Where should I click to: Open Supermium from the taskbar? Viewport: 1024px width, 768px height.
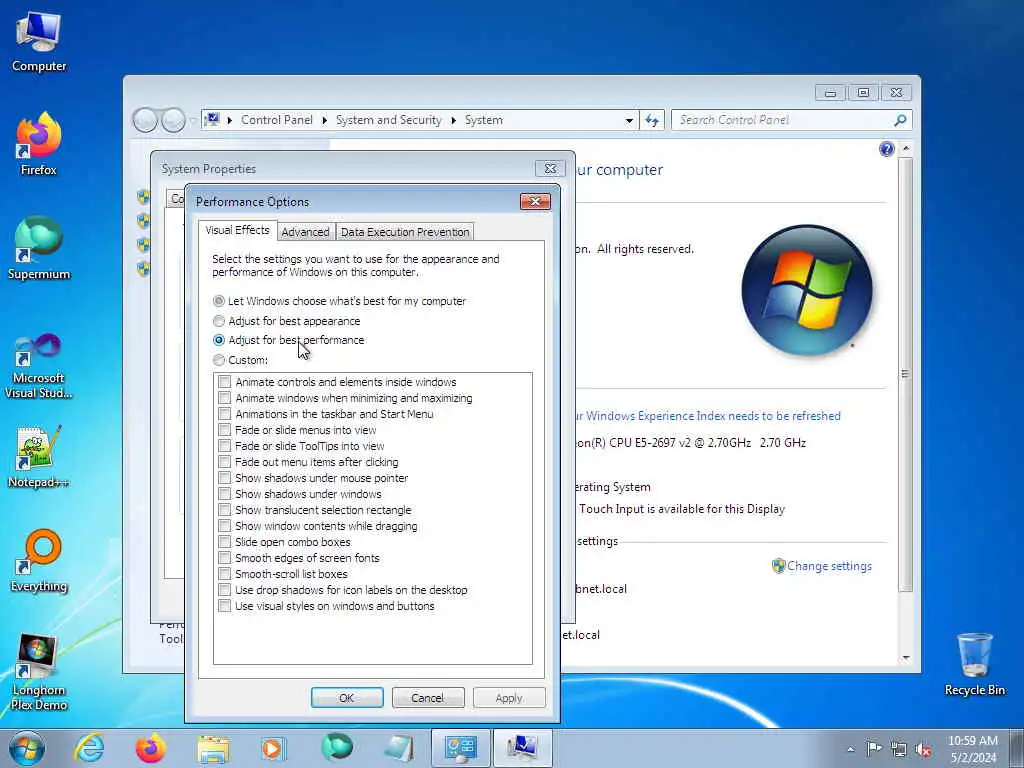click(336, 748)
